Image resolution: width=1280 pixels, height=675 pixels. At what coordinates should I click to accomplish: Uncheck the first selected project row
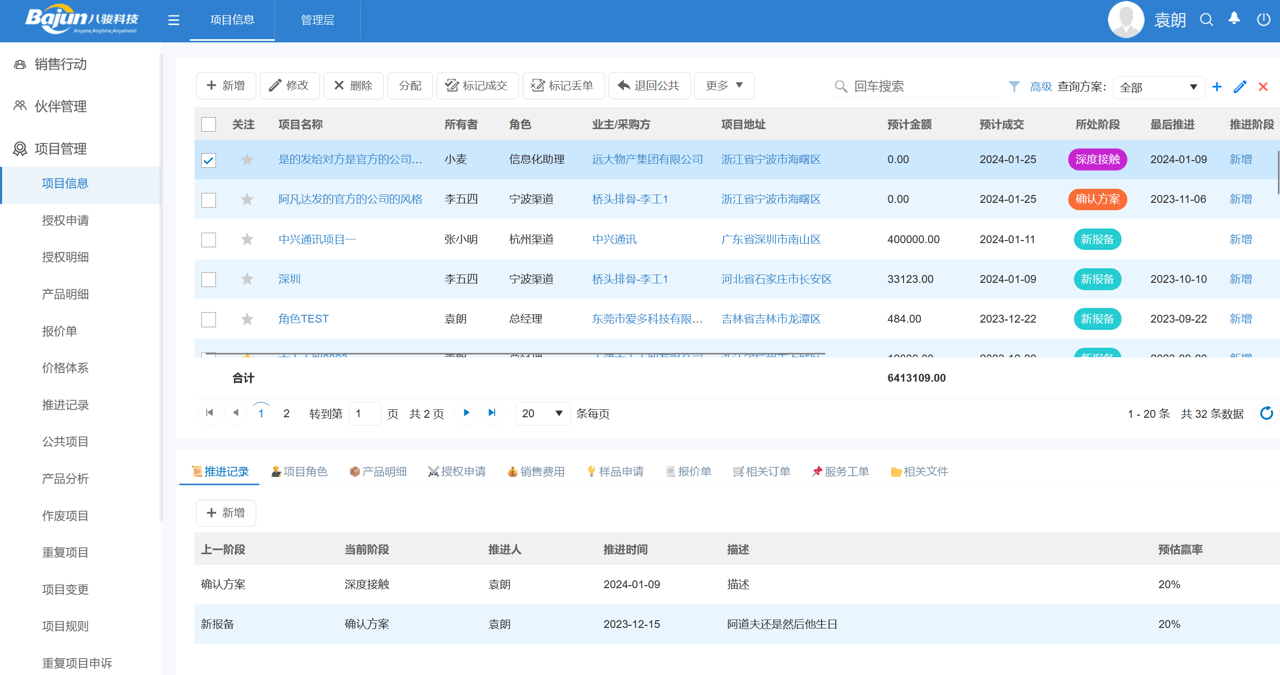(x=208, y=159)
